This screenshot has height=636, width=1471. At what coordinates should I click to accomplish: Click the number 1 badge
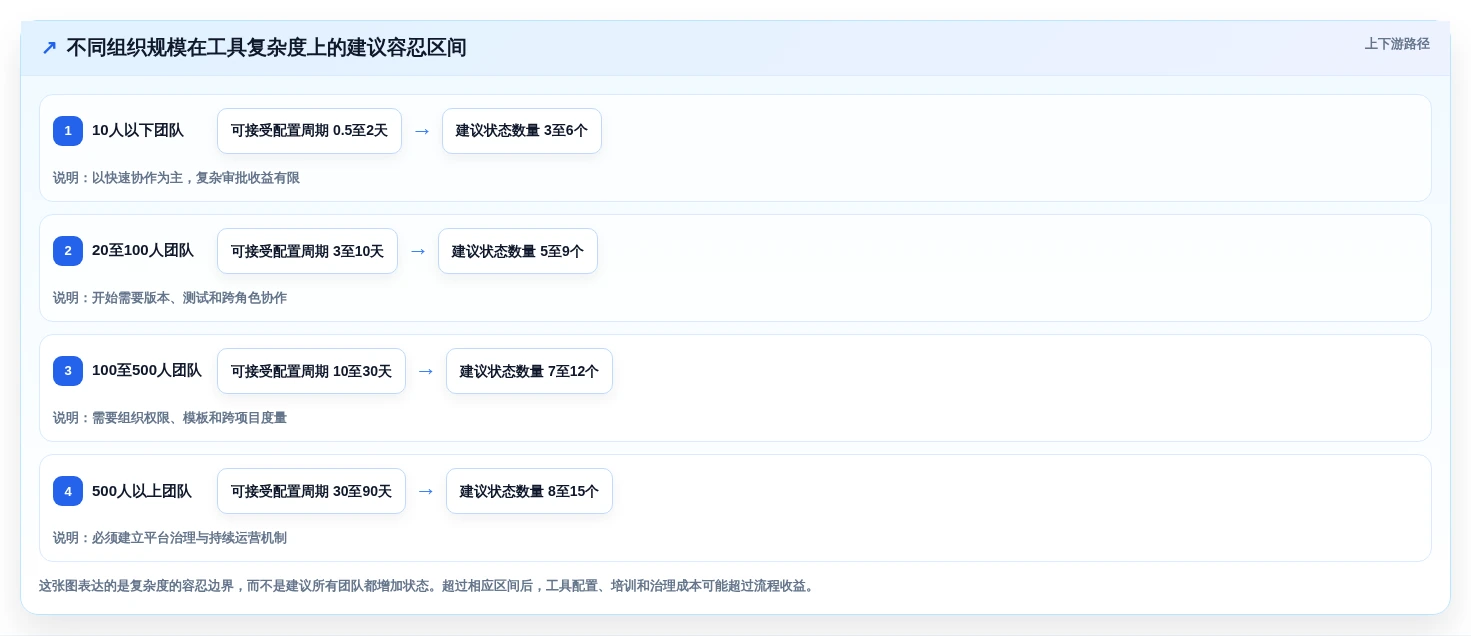pos(68,131)
